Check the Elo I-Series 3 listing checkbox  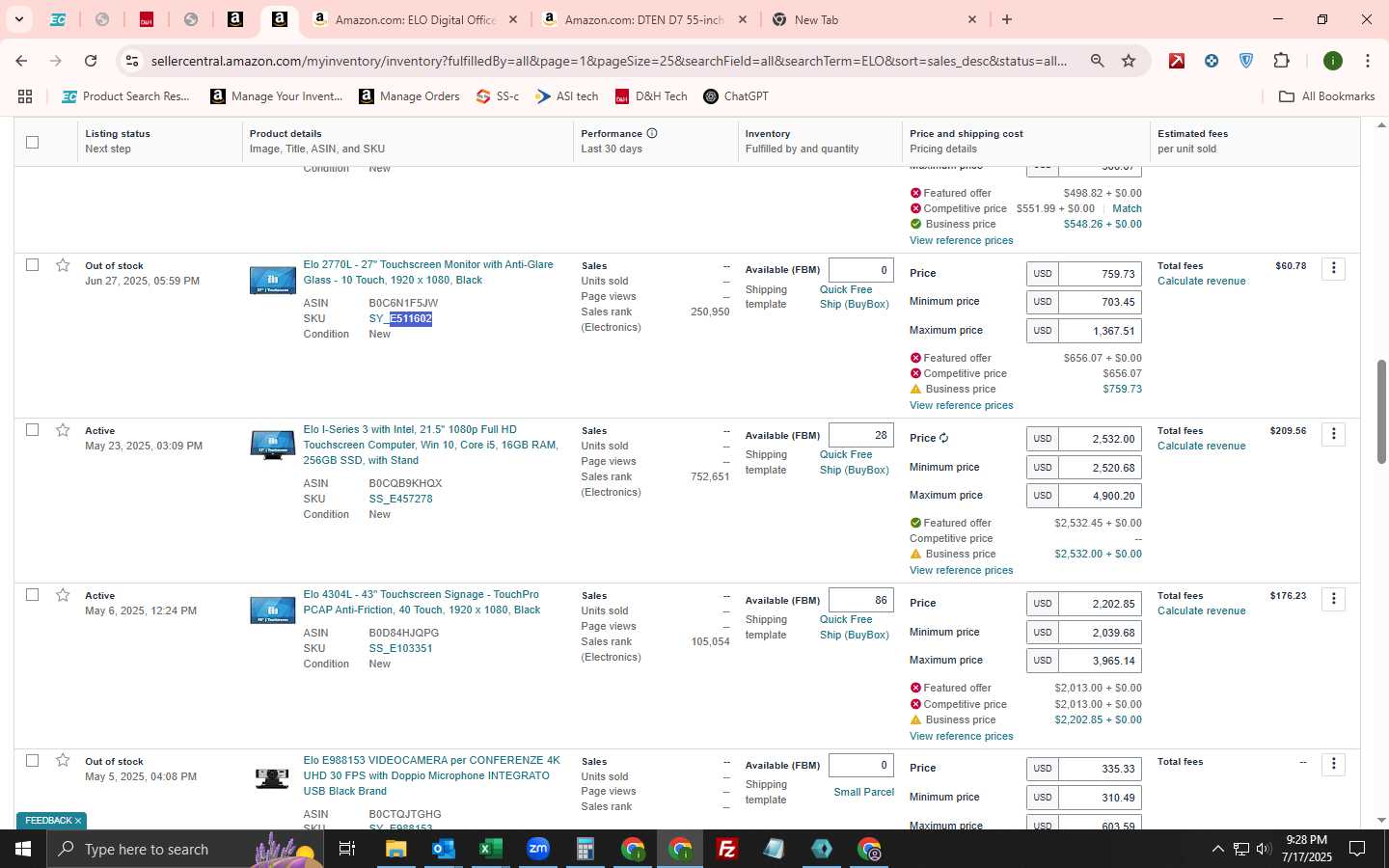[x=32, y=429]
